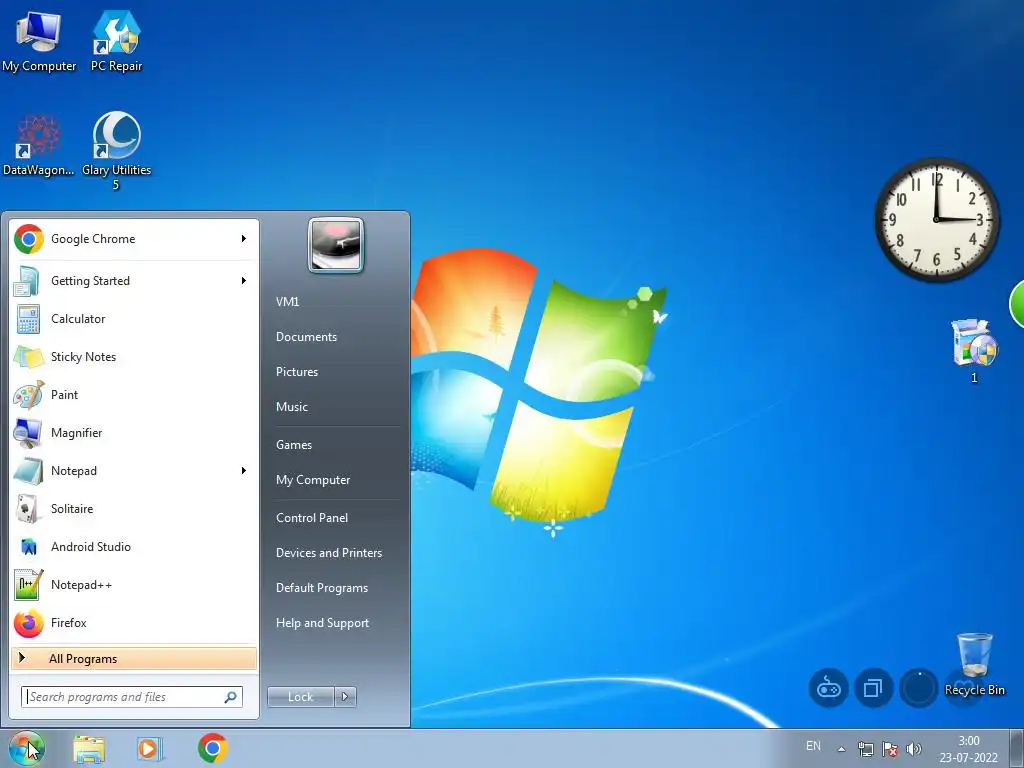Show hidden tray icons arrow
Viewport: 1024px width, 768px height.
click(842, 749)
